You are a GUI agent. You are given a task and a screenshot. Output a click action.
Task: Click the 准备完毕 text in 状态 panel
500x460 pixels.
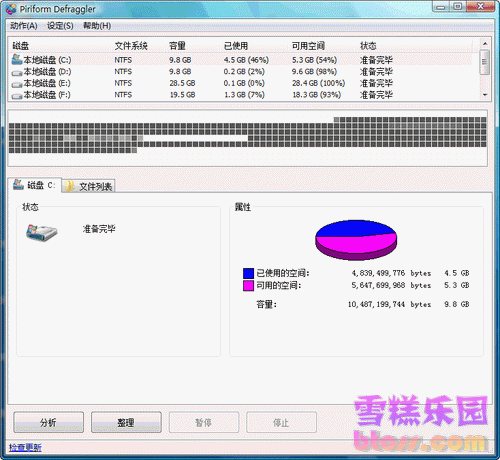click(99, 229)
